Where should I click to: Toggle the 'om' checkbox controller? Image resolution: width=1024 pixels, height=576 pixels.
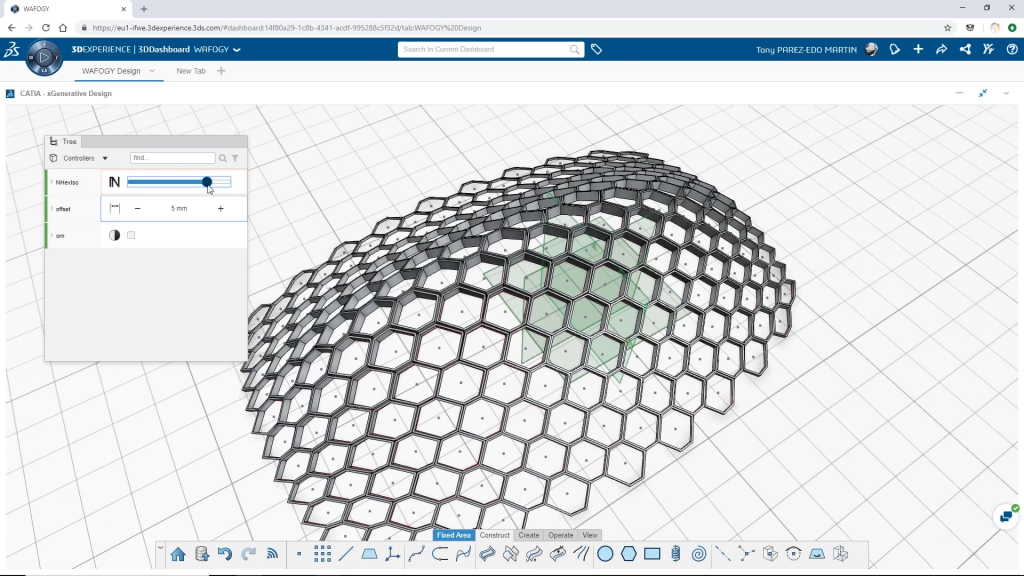click(x=131, y=235)
